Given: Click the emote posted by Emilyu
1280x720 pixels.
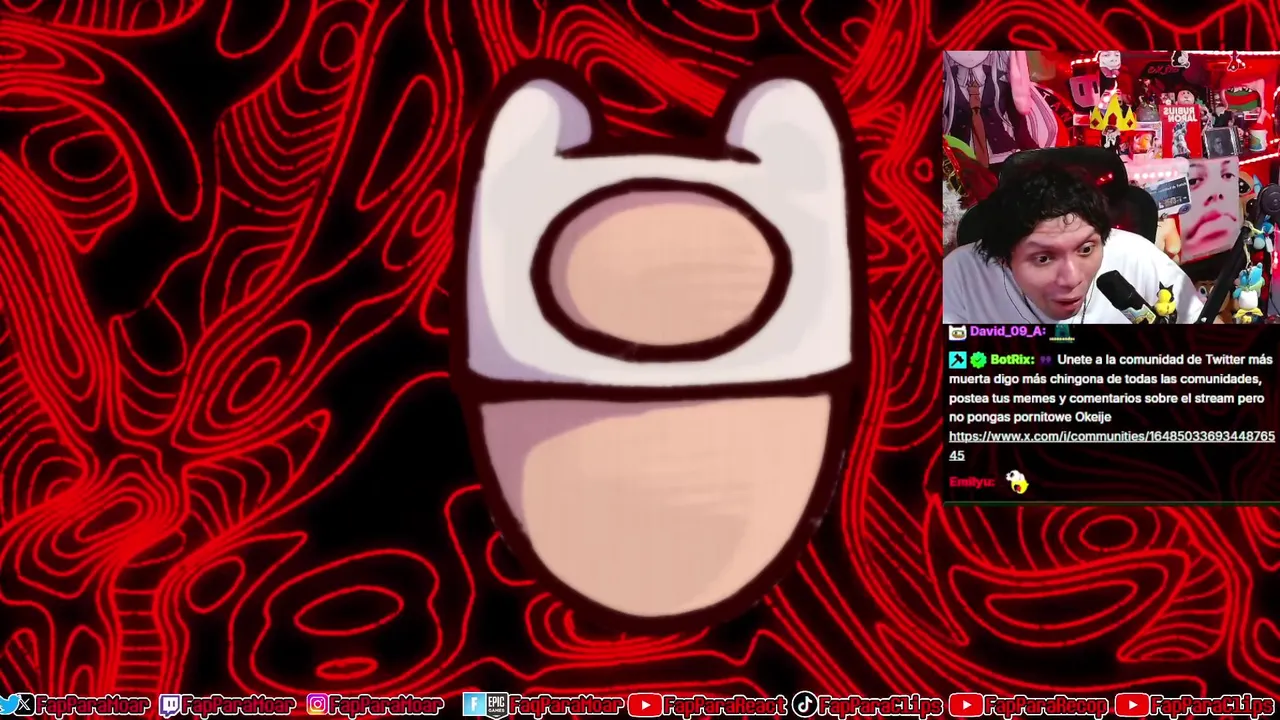Looking at the screenshot, I should (1017, 482).
